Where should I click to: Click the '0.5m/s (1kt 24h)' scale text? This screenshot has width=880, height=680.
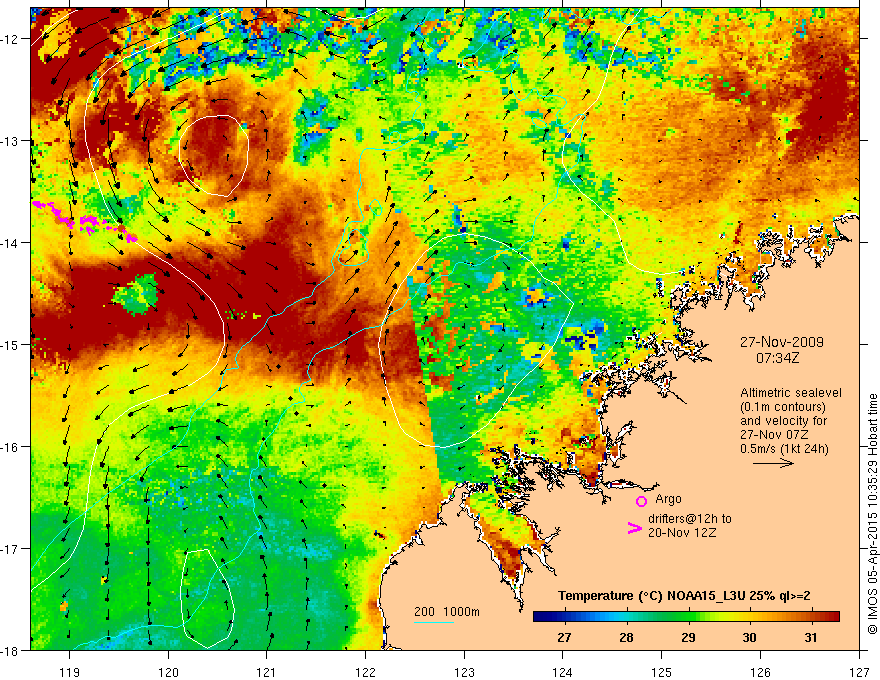coord(784,449)
